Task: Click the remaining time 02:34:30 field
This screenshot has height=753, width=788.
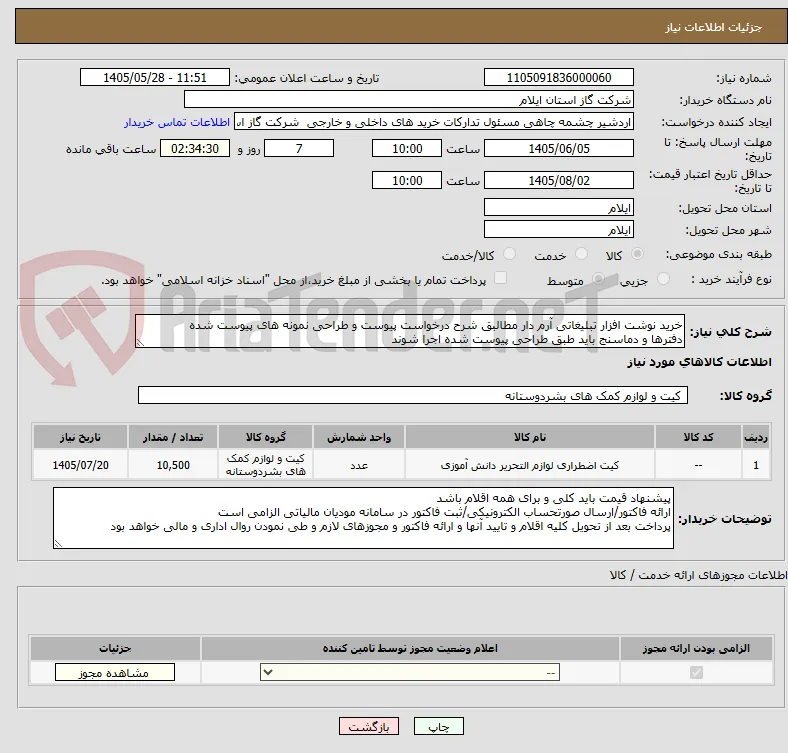Action: (x=195, y=149)
